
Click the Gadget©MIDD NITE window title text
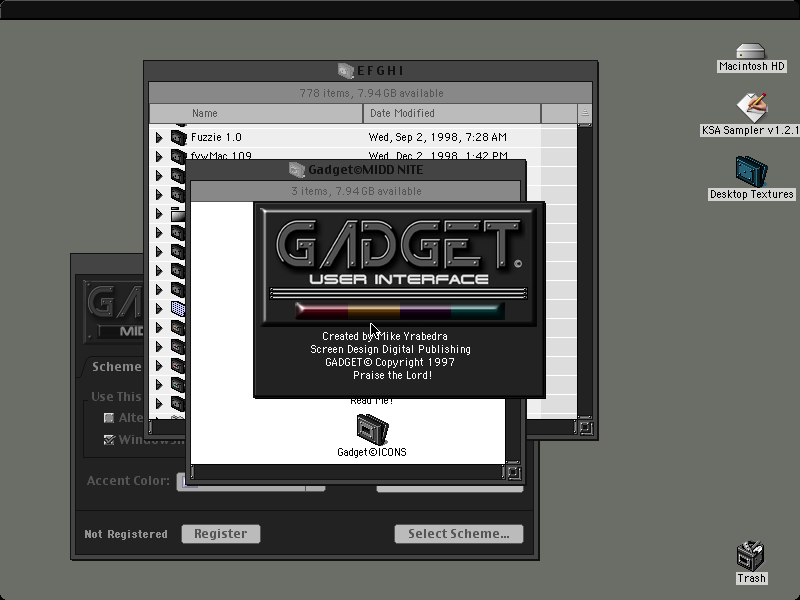tap(366, 169)
